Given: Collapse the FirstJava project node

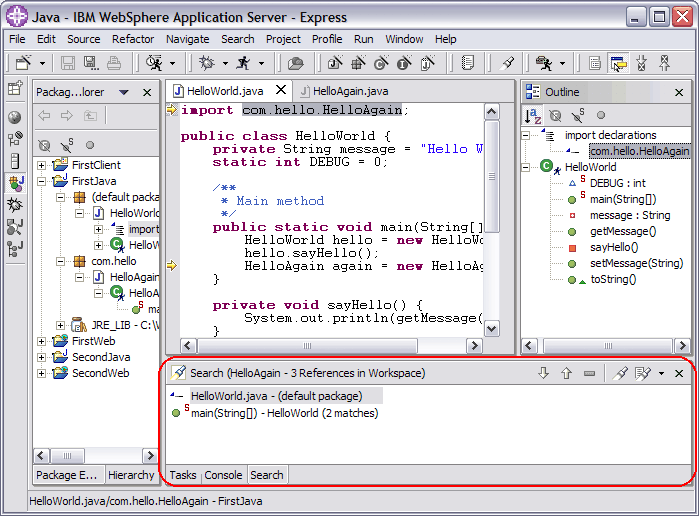Looking at the screenshot, I should click(41, 182).
